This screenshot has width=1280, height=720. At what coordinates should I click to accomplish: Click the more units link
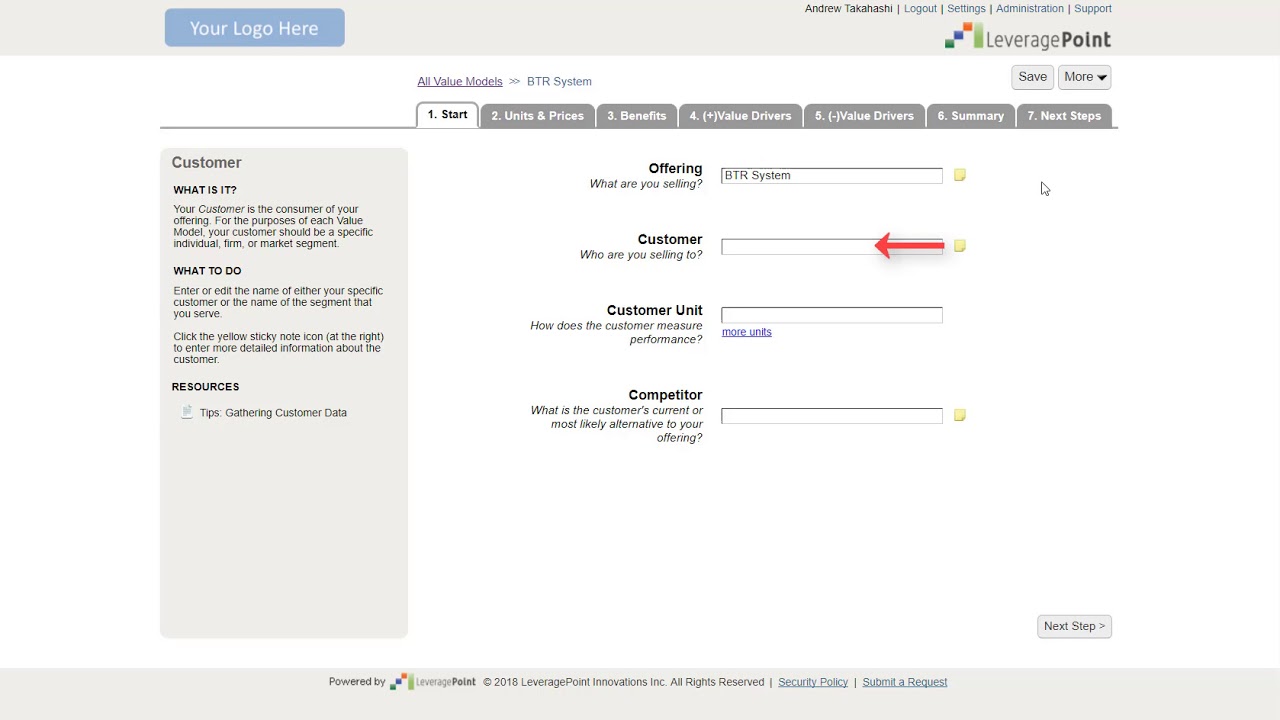(746, 332)
